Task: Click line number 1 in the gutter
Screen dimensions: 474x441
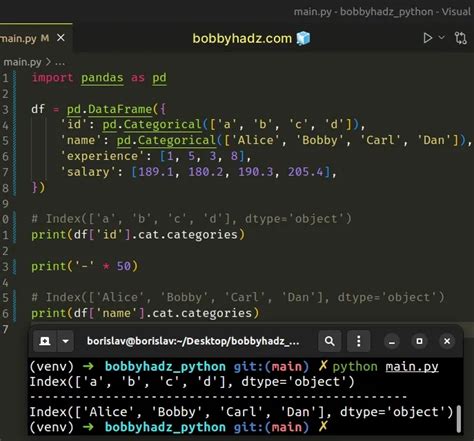Action: [5, 78]
